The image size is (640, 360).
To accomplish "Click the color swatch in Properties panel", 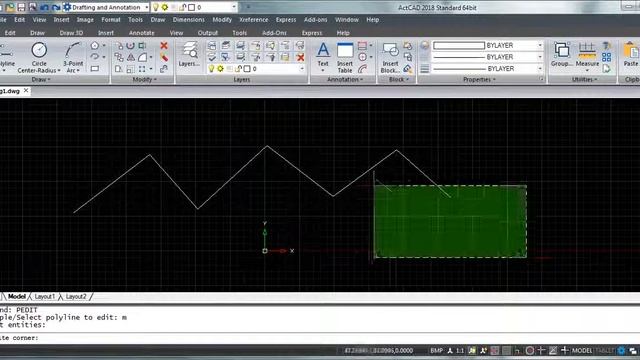I will 459,45.
